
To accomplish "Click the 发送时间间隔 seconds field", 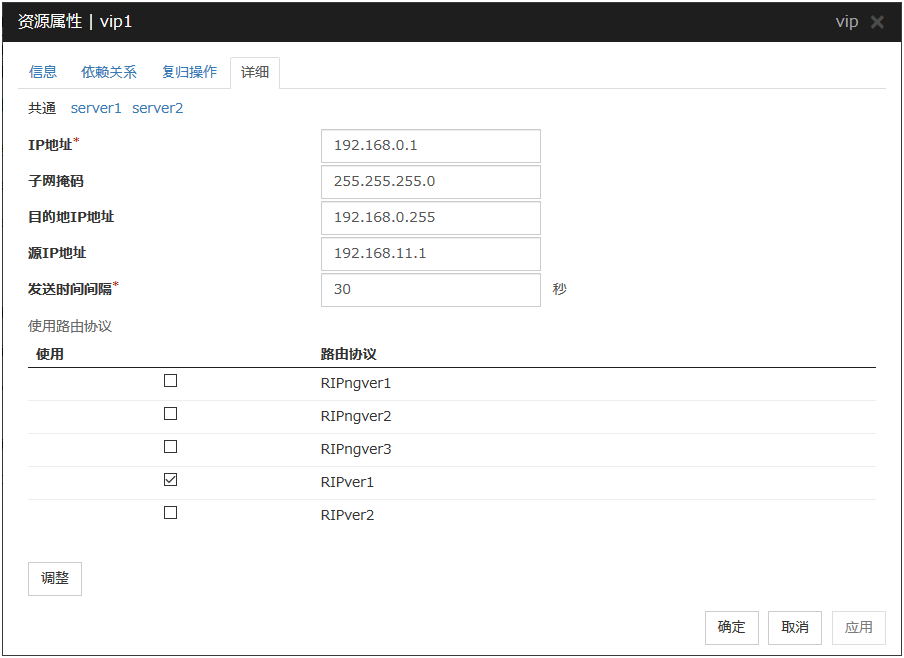I will (430, 290).
